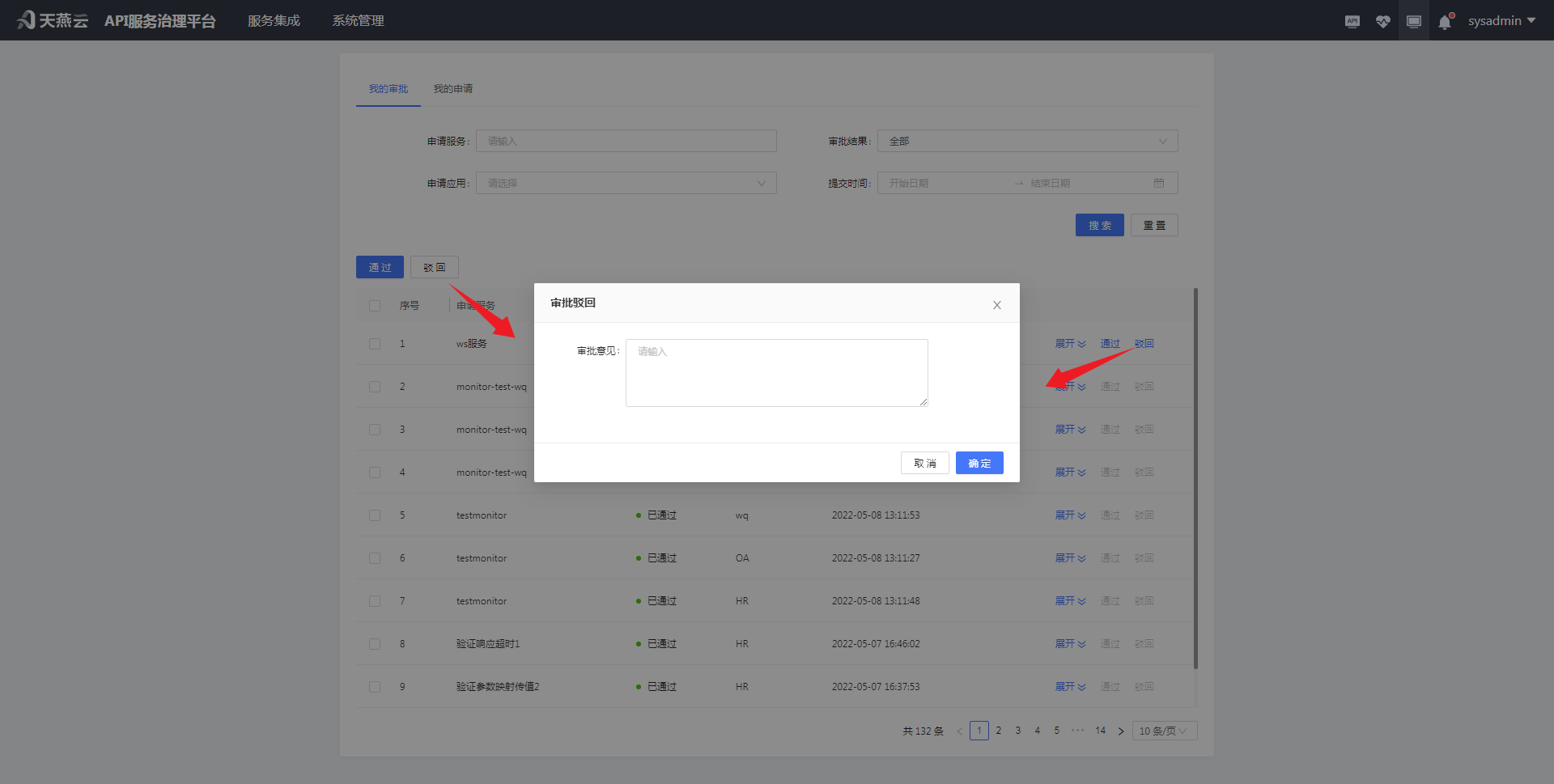1554x784 pixels.
Task: Click the API documentation icon in the top bar
Action: (x=1352, y=20)
